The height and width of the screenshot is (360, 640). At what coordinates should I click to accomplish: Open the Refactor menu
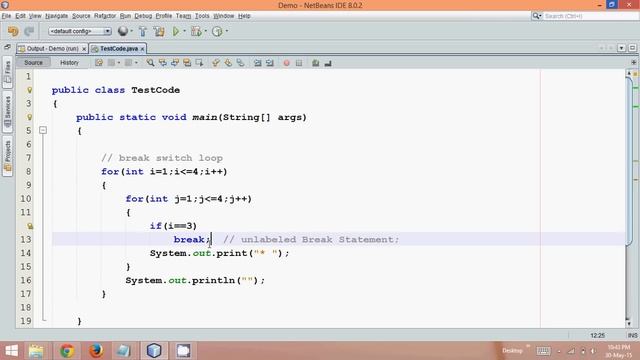105,16
